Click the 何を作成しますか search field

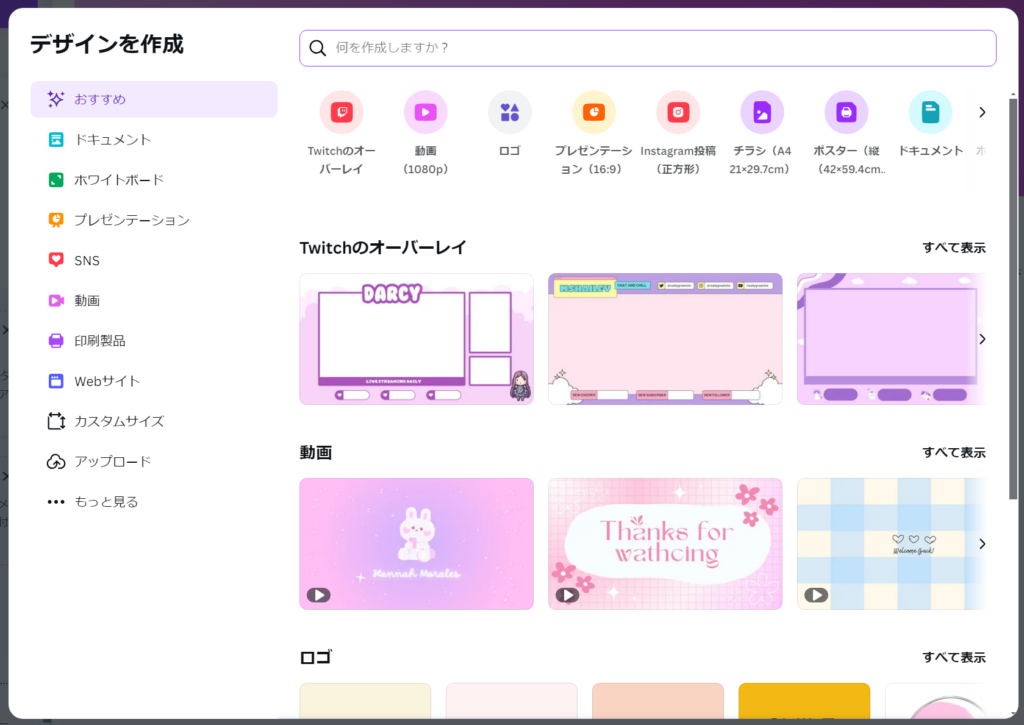pos(647,47)
